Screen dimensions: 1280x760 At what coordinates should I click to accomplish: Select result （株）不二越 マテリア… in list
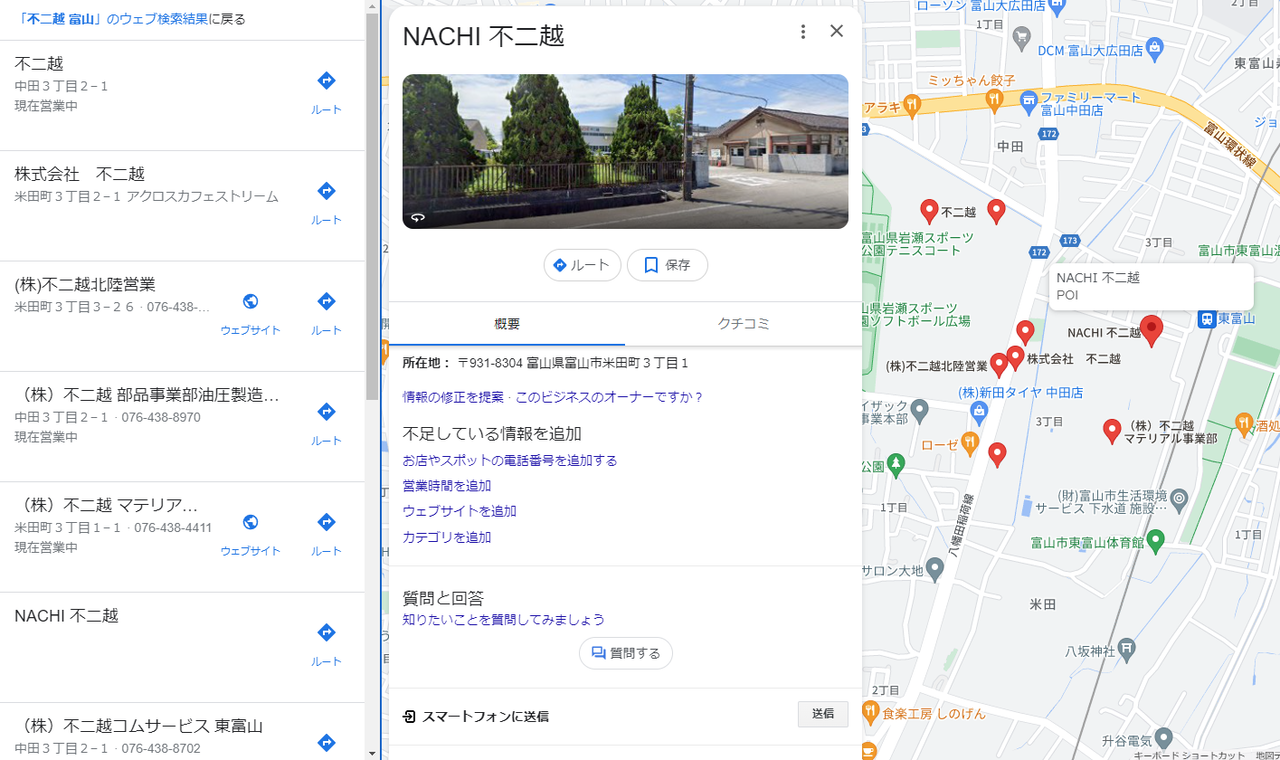(182, 537)
